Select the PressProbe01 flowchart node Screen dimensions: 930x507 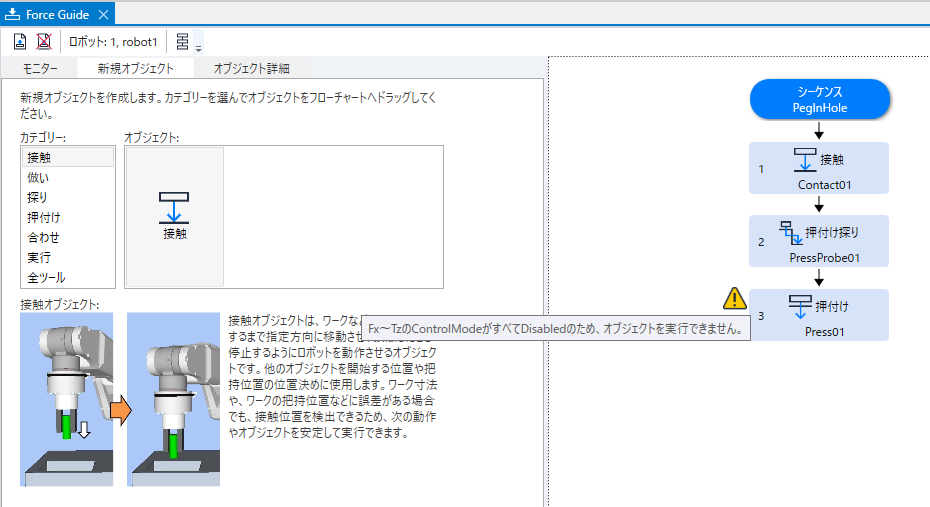pyautogui.click(x=818, y=241)
